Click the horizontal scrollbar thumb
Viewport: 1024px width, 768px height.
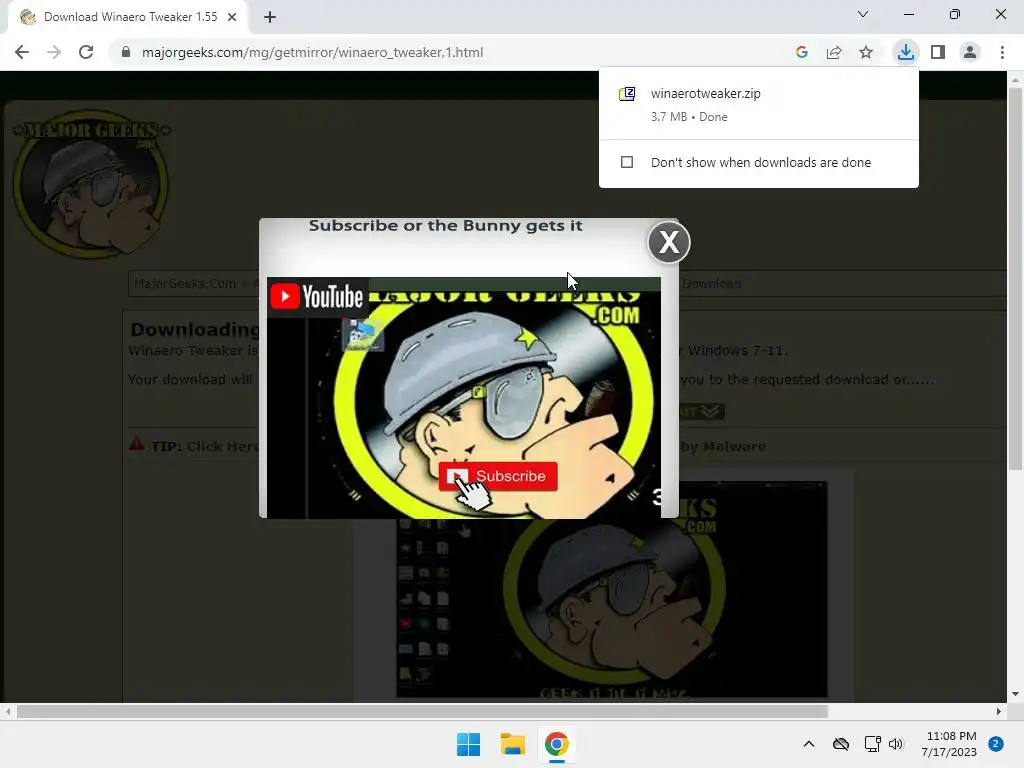tap(422, 711)
